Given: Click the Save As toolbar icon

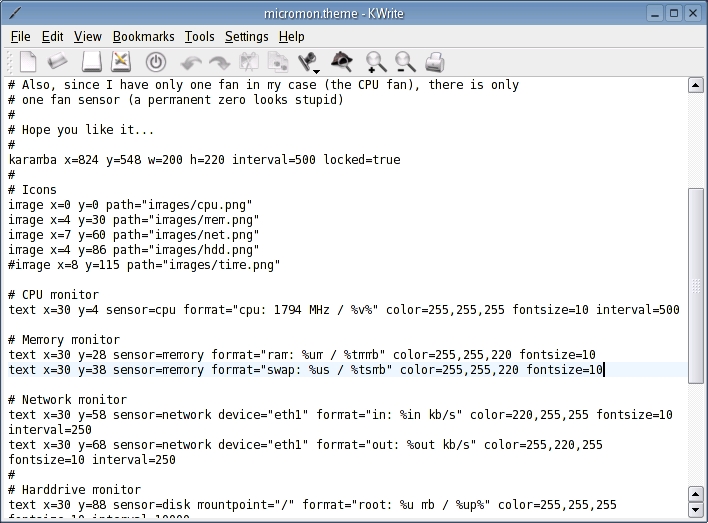Looking at the screenshot, I should [x=121, y=62].
